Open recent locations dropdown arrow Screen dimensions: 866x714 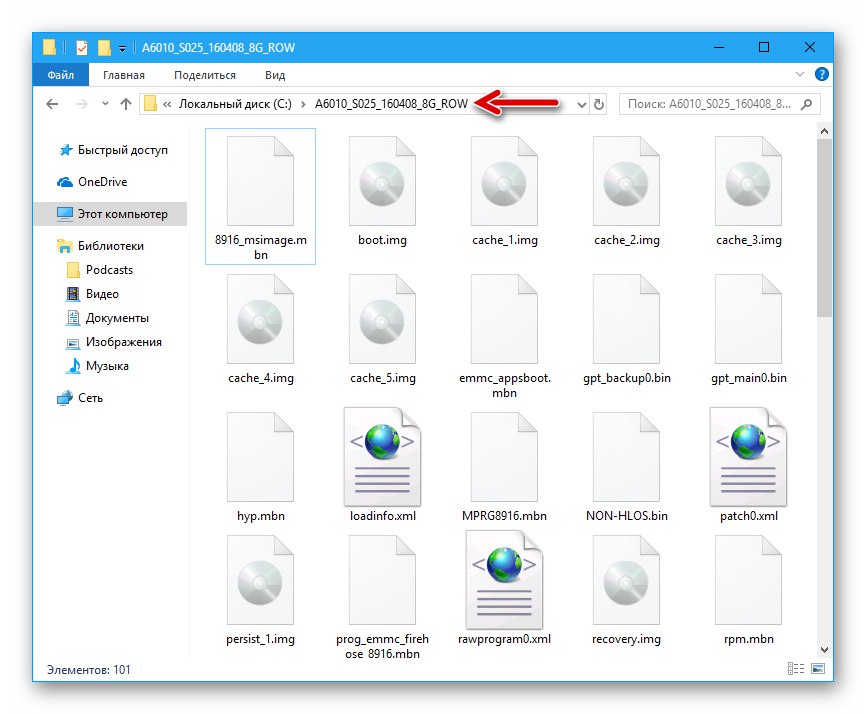pyautogui.click(x=105, y=104)
